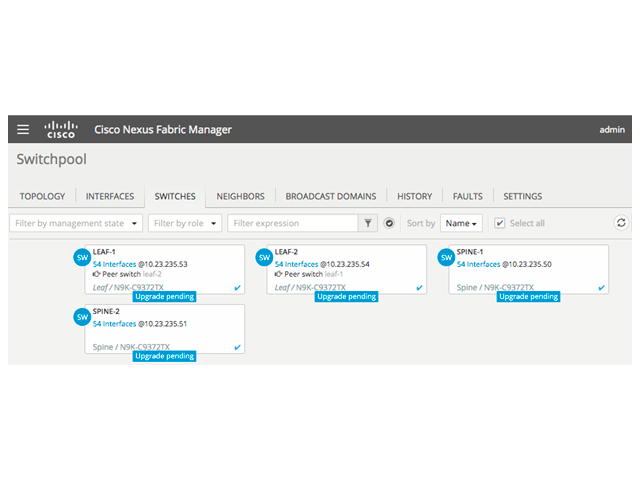Click the LEAF-2 switch name

click(x=286, y=252)
